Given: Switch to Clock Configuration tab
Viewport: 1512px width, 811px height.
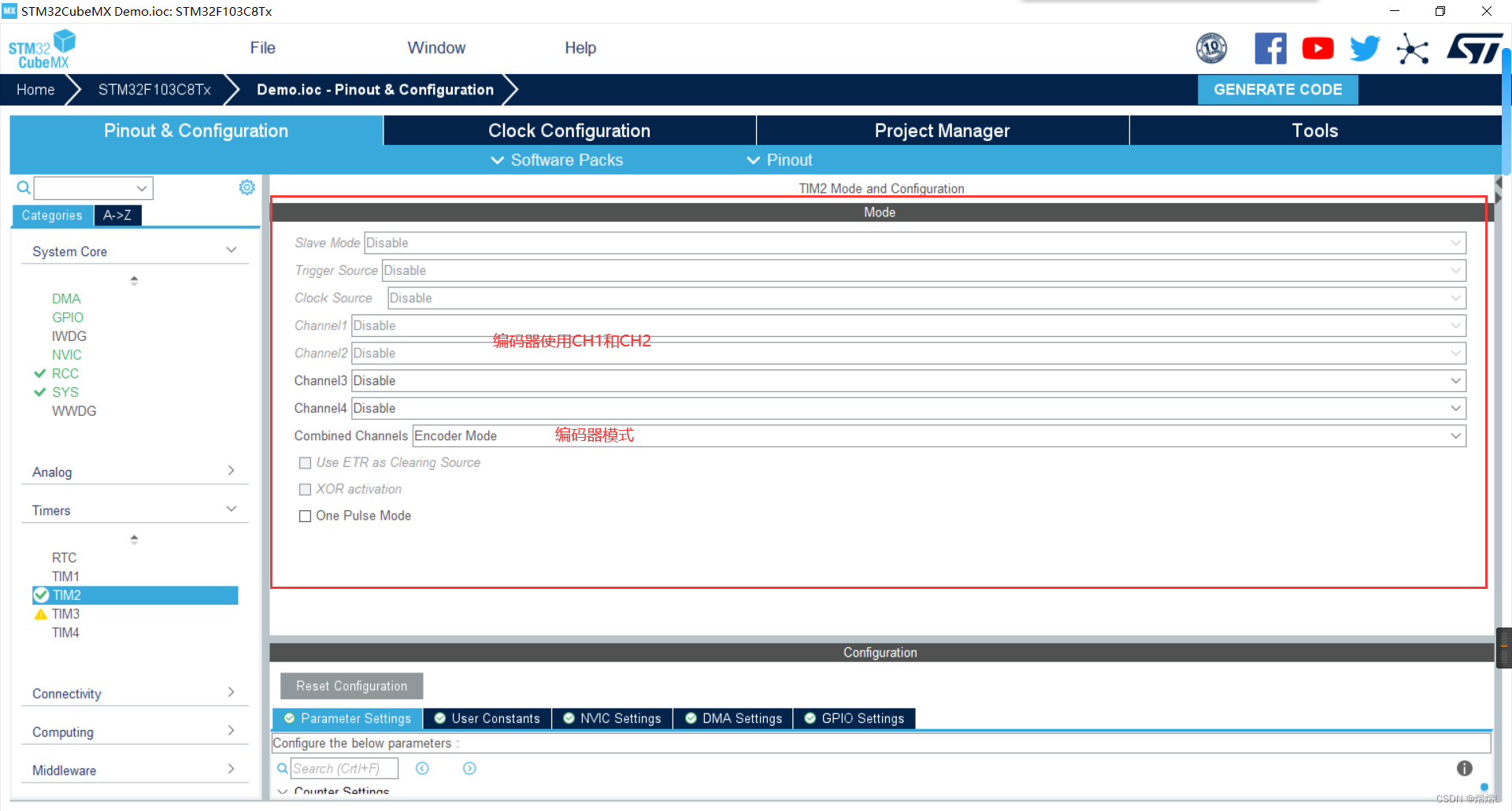Looking at the screenshot, I should point(569,131).
